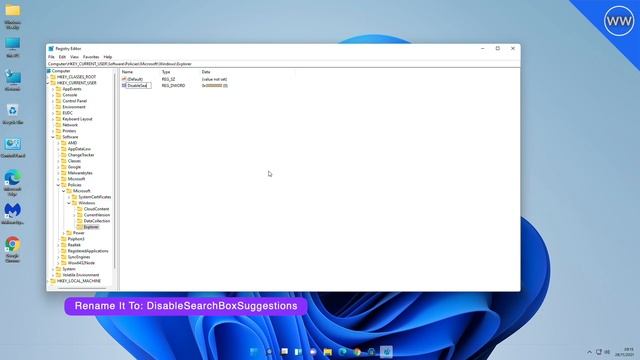Click the tree pane horizontal scrollbar
Image resolution: width=640 pixels, height=360 pixels.
tap(82, 289)
